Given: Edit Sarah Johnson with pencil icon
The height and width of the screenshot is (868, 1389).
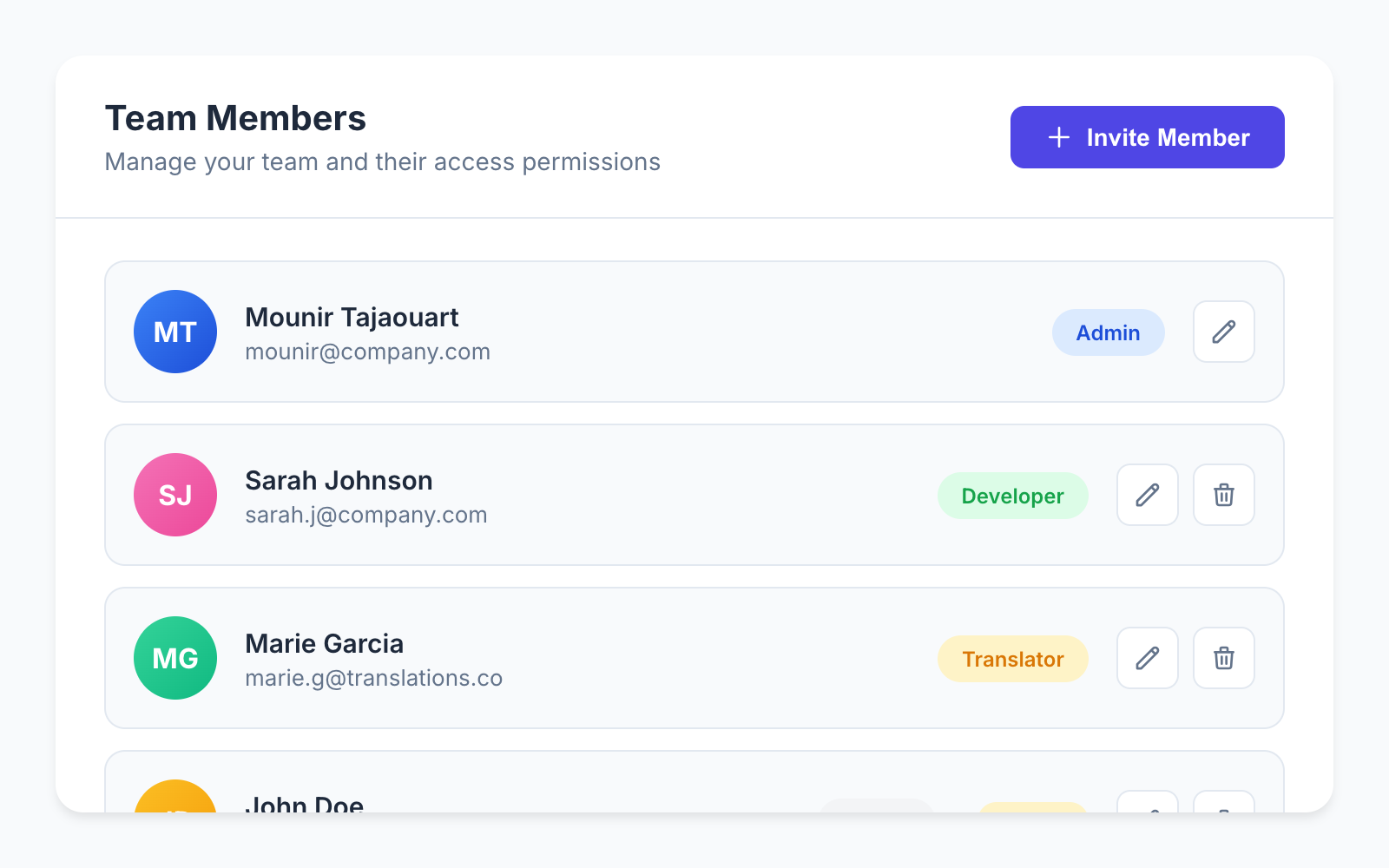Looking at the screenshot, I should point(1147,495).
